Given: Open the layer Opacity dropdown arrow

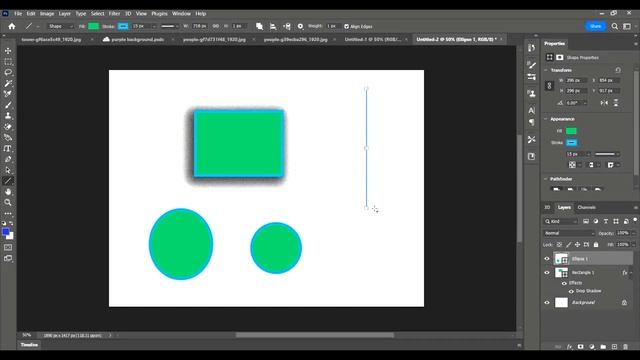Looking at the screenshot, I should pyautogui.click(x=633, y=233).
